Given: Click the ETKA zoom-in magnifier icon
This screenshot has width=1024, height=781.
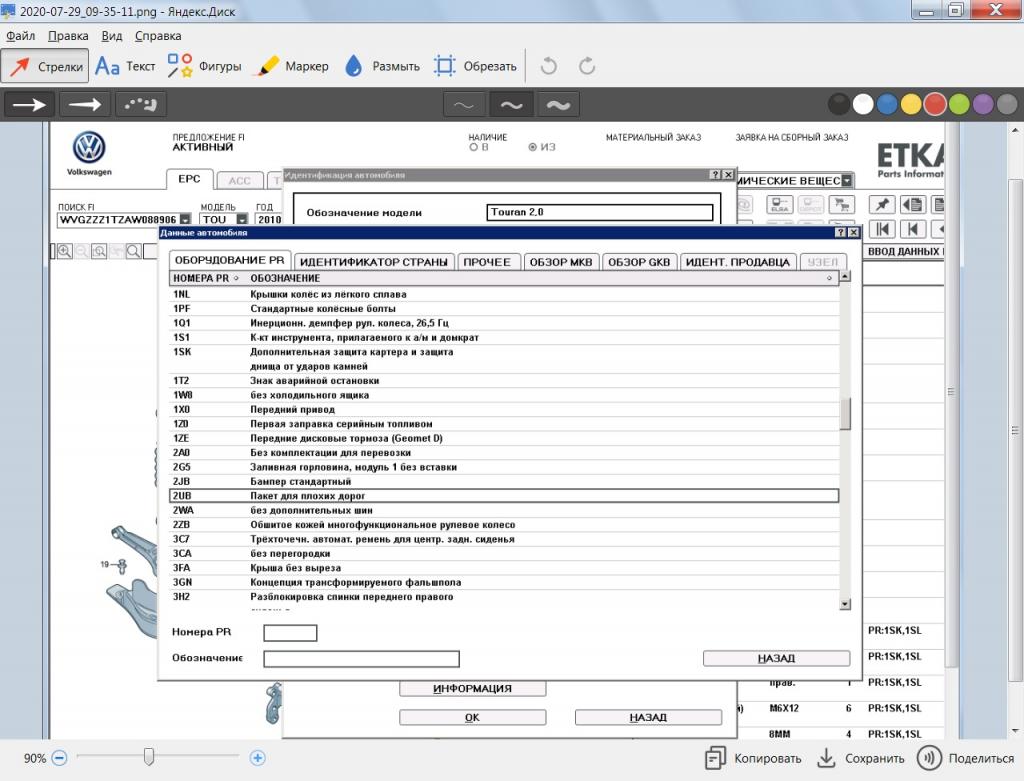Looking at the screenshot, I should [65, 251].
